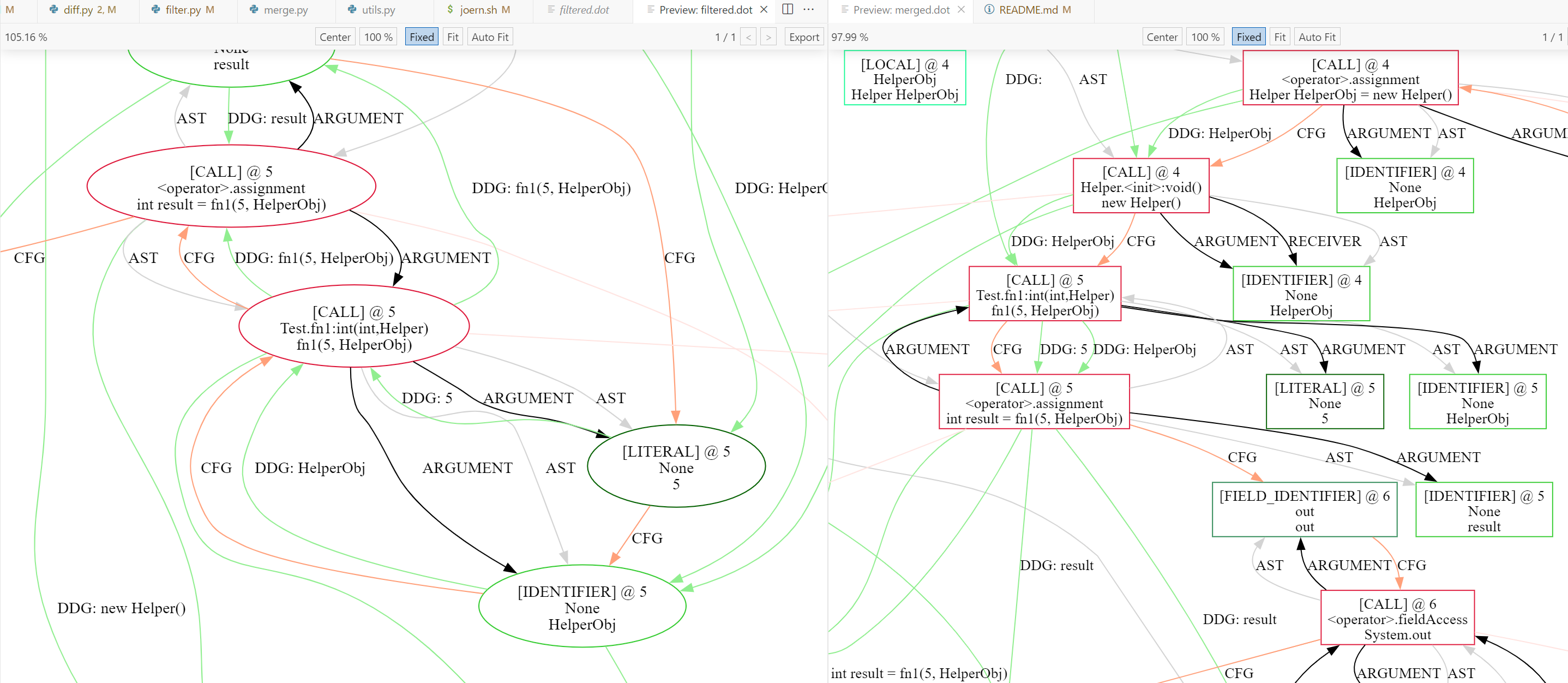1568x683 pixels.
Task: Toggle Fixed zoom mode in left preview
Action: (421, 37)
